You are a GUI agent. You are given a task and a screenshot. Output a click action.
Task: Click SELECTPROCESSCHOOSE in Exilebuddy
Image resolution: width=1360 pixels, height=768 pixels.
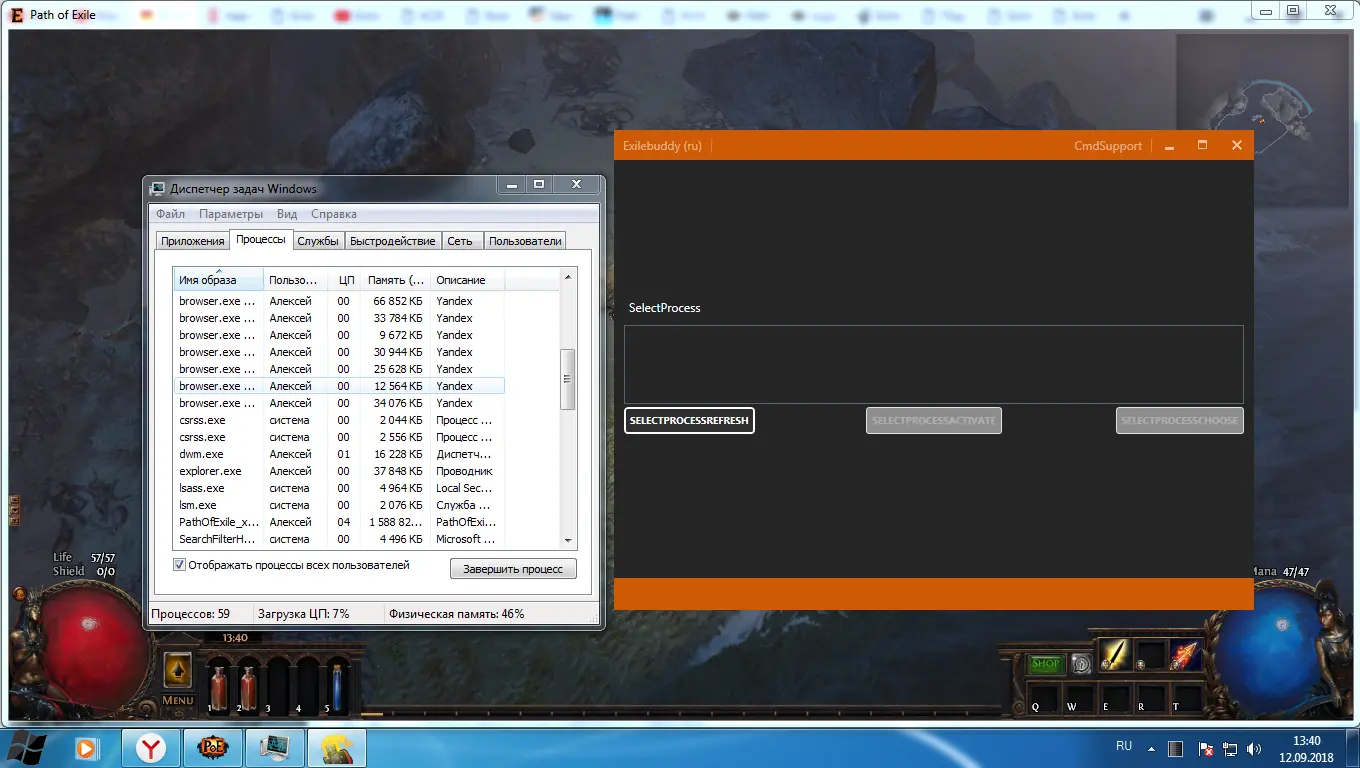(x=1180, y=420)
